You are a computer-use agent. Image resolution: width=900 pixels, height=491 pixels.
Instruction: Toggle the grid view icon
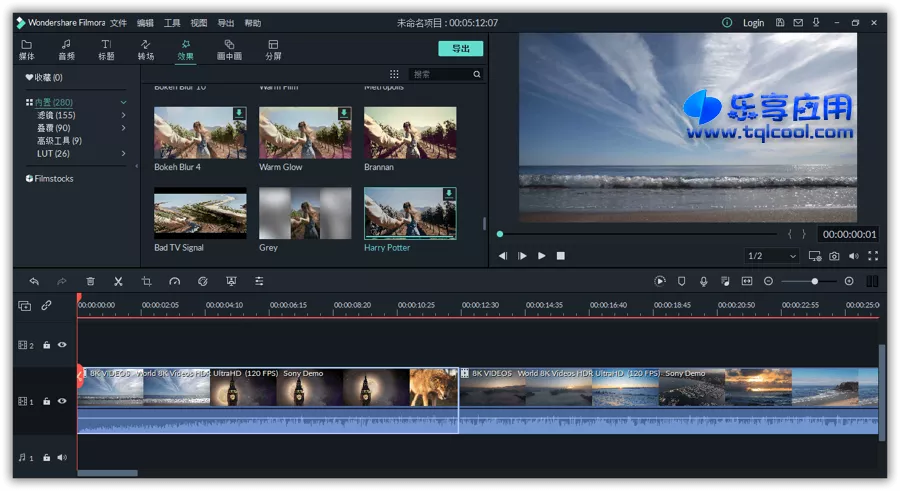[394, 74]
